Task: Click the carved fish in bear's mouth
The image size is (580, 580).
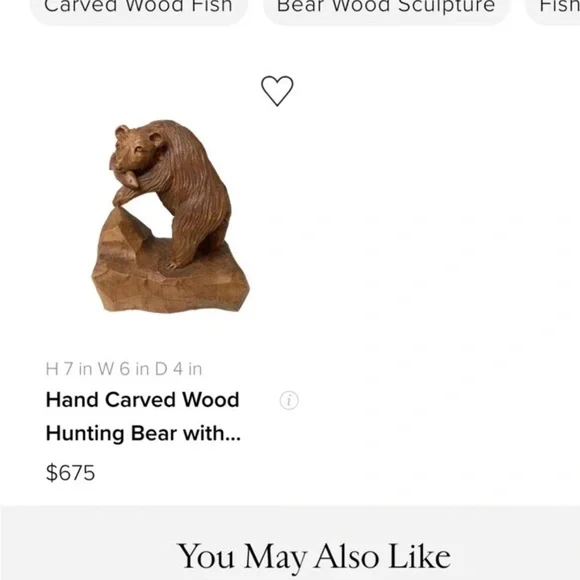Action: (124, 172)
